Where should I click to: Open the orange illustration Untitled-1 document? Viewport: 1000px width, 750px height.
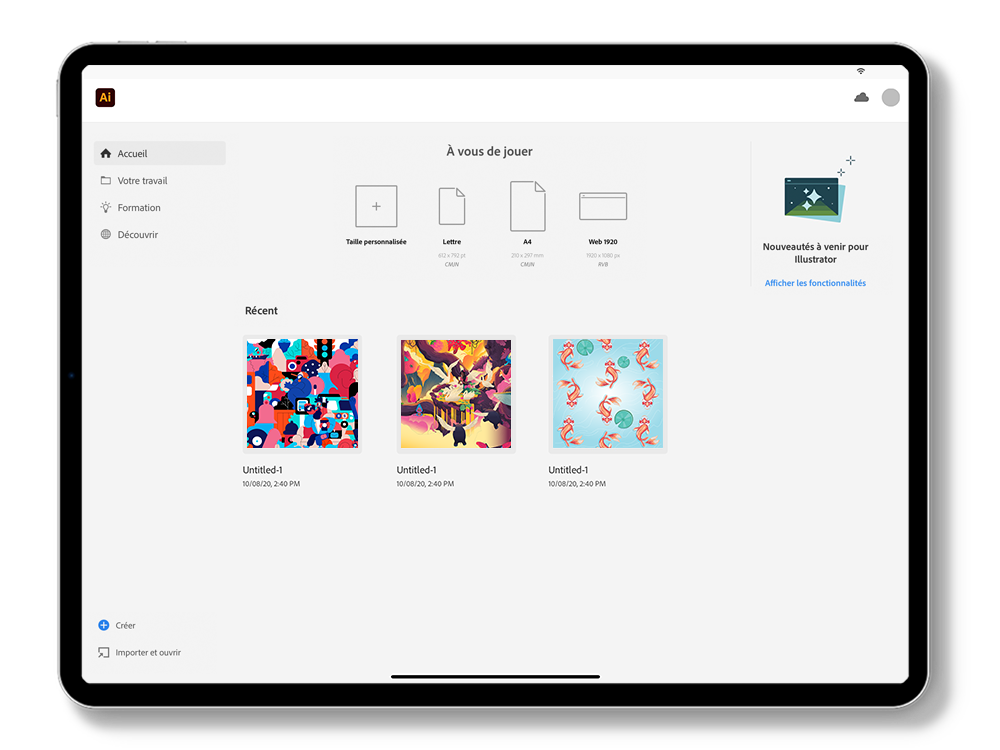(x=455, y=393)
